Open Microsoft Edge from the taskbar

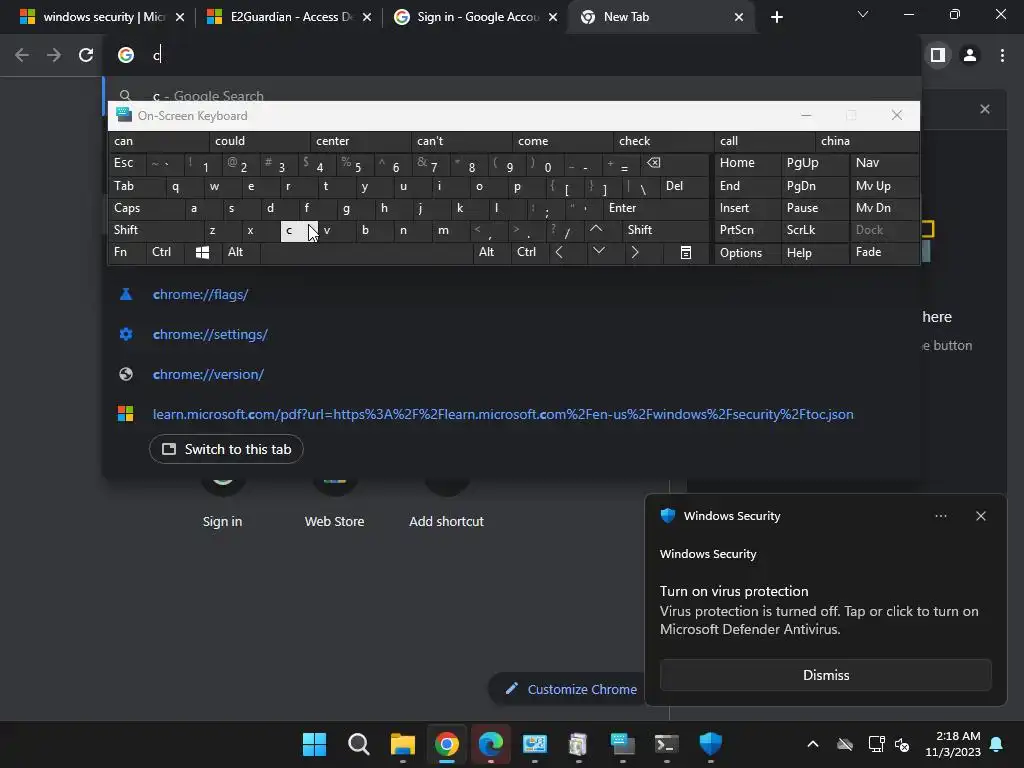(x=490, y=744)
